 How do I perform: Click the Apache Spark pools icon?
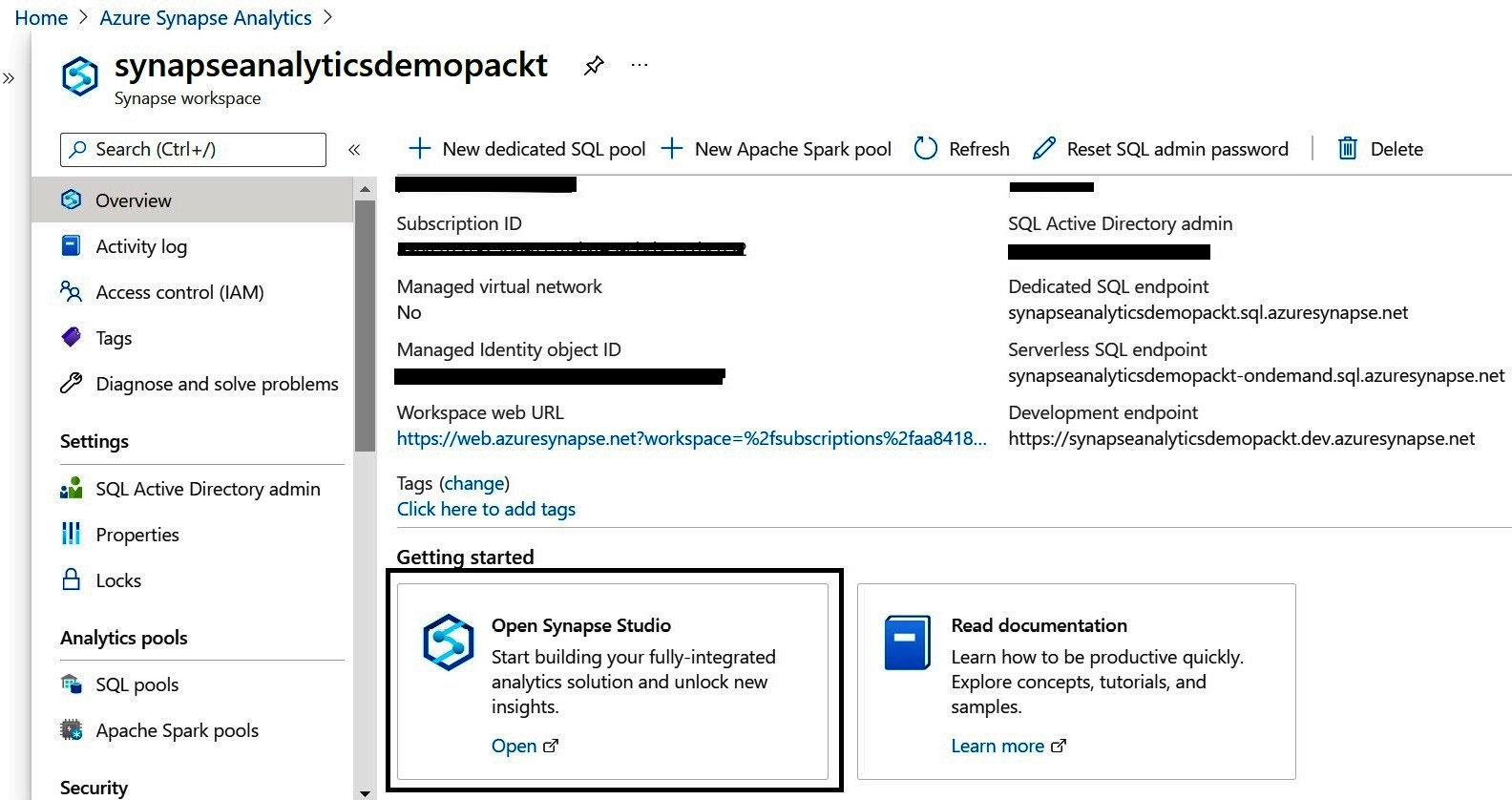pyautogui.click(x=71, y=729)
